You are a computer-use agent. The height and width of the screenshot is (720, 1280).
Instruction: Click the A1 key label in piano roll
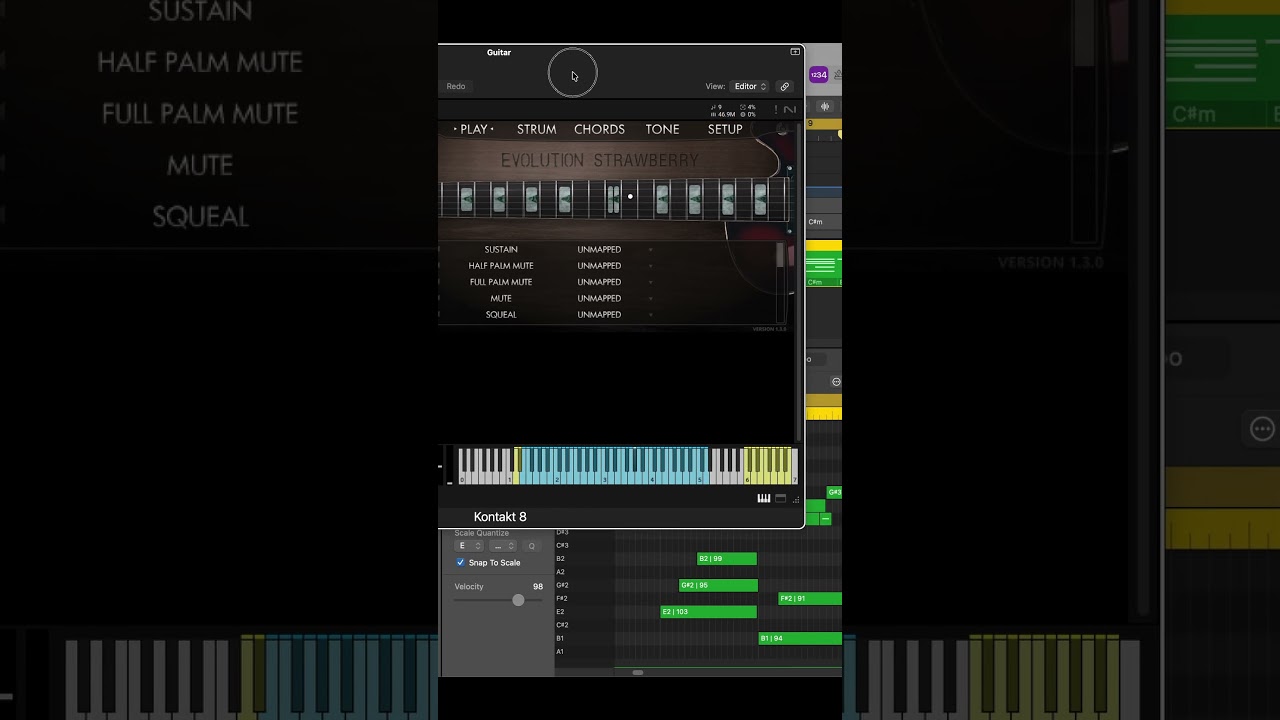point(560,652)
